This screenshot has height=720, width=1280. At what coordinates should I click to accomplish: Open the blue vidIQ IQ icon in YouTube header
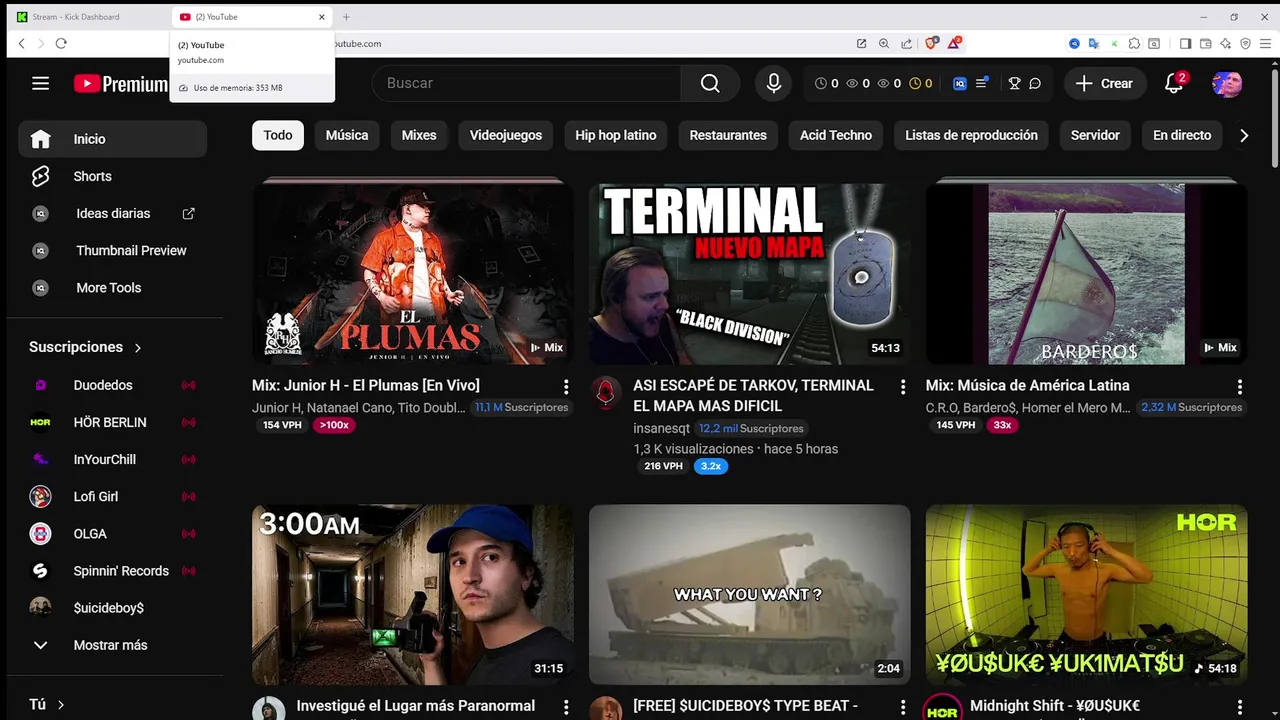[959, 84]
